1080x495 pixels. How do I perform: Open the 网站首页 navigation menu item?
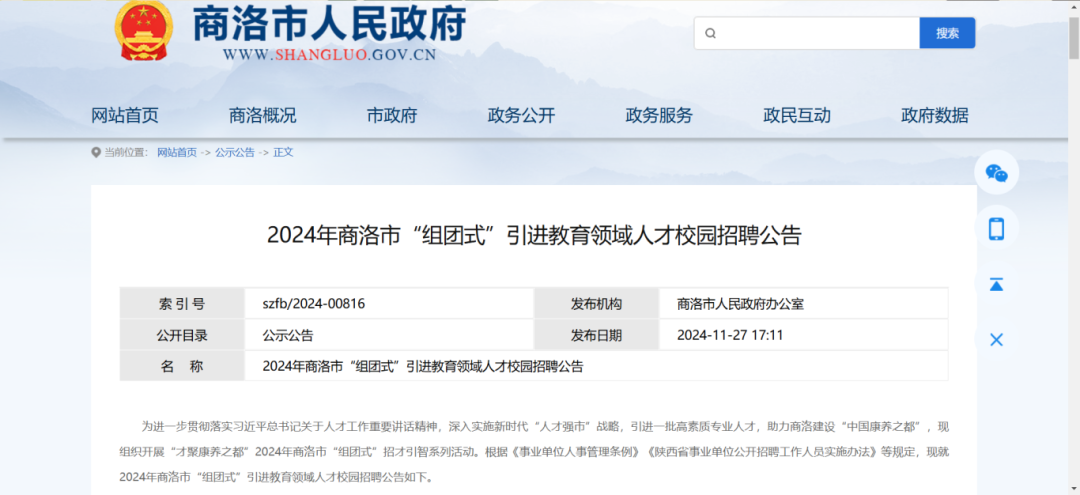coord(125,115)
